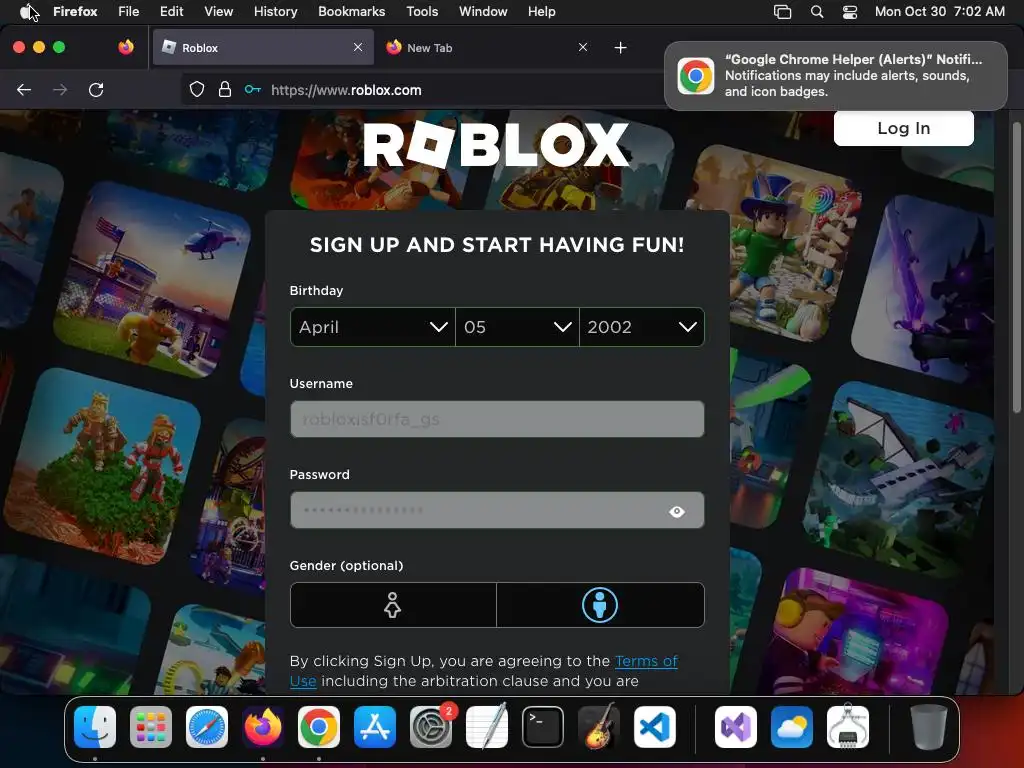This screenshot has width=1024, height=768.
Task: Click the Stage Manager menu bar icon
Action: click(782, 11)
